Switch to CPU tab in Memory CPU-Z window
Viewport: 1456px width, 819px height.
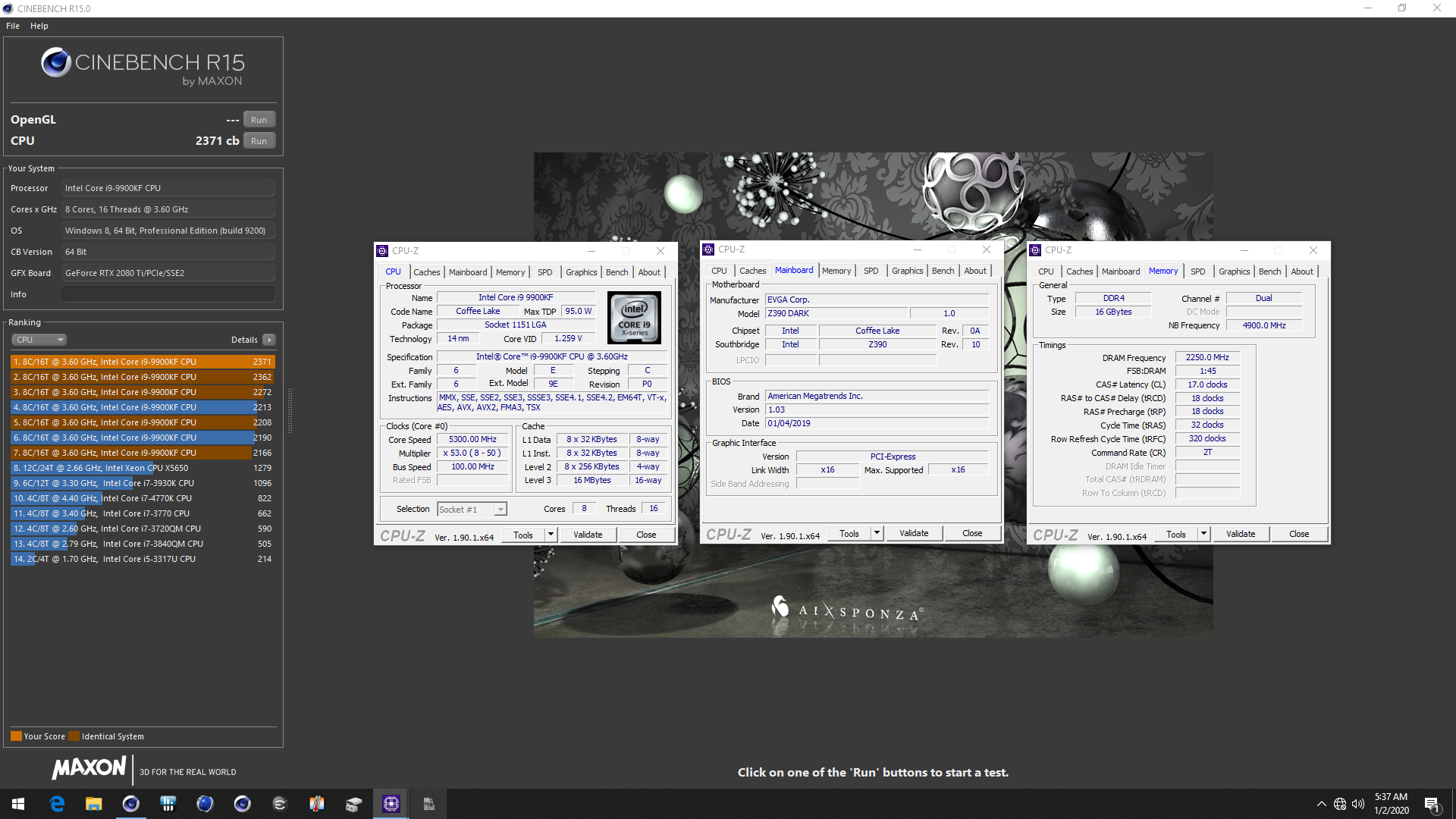(x=1046, y=271)
